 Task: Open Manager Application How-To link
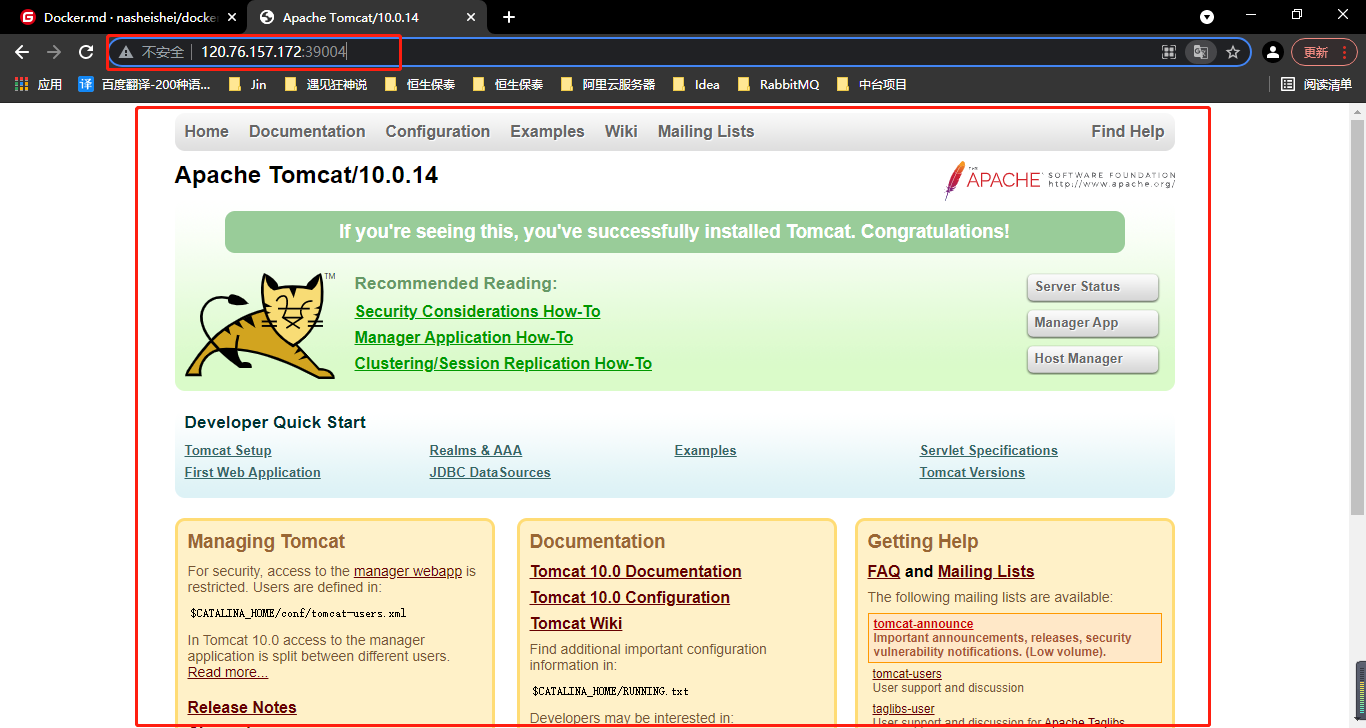point(464,338)
